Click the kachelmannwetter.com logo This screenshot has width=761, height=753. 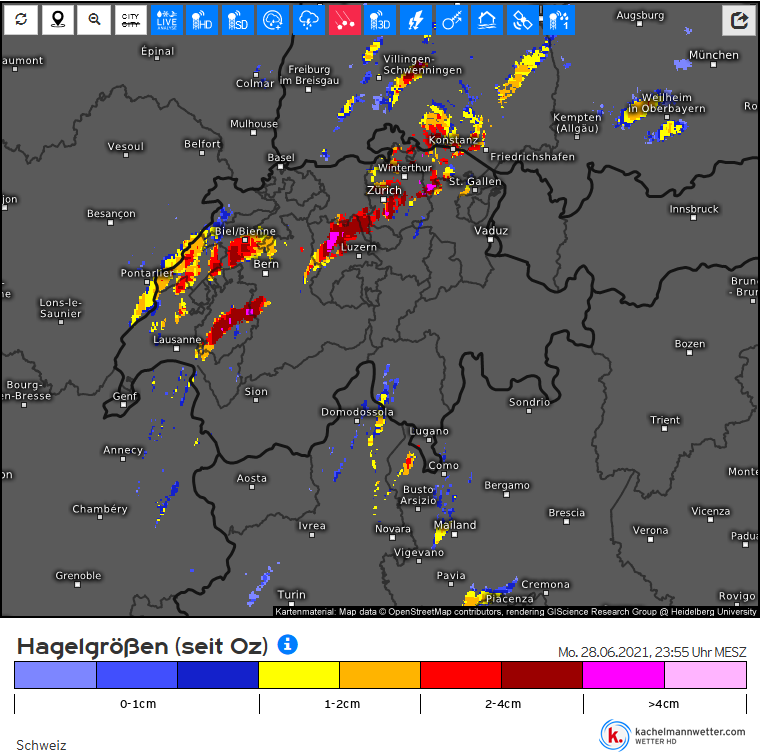click(673, 735)
